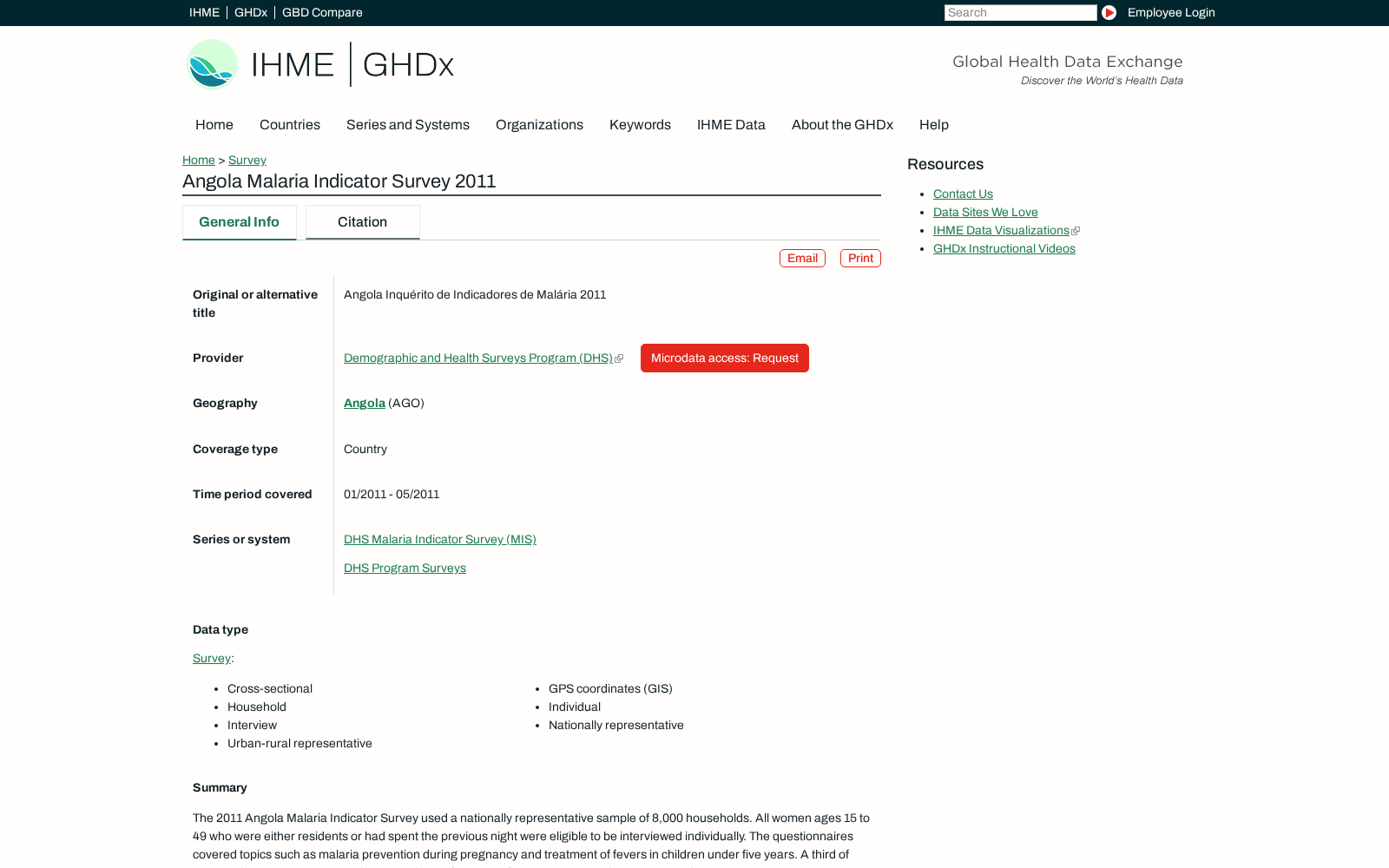Click the 'Country' coverage type value

[x=365, y=450]
